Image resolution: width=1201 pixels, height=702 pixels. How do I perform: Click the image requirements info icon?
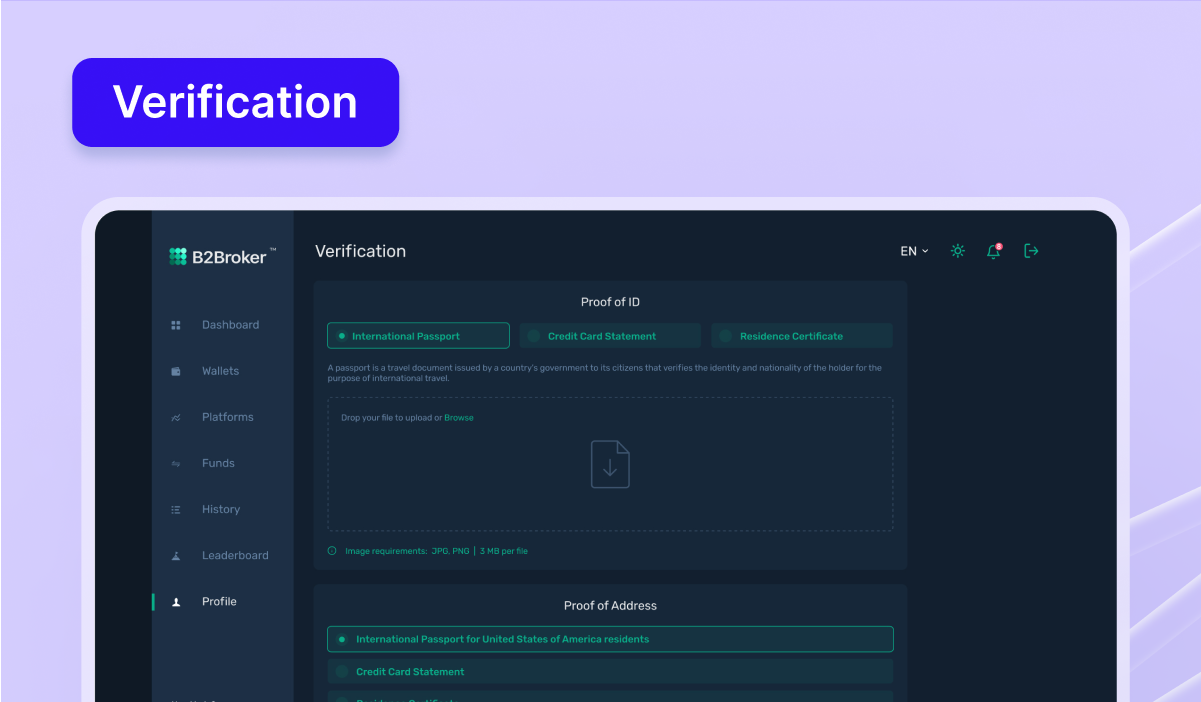(x=332, y=550)
